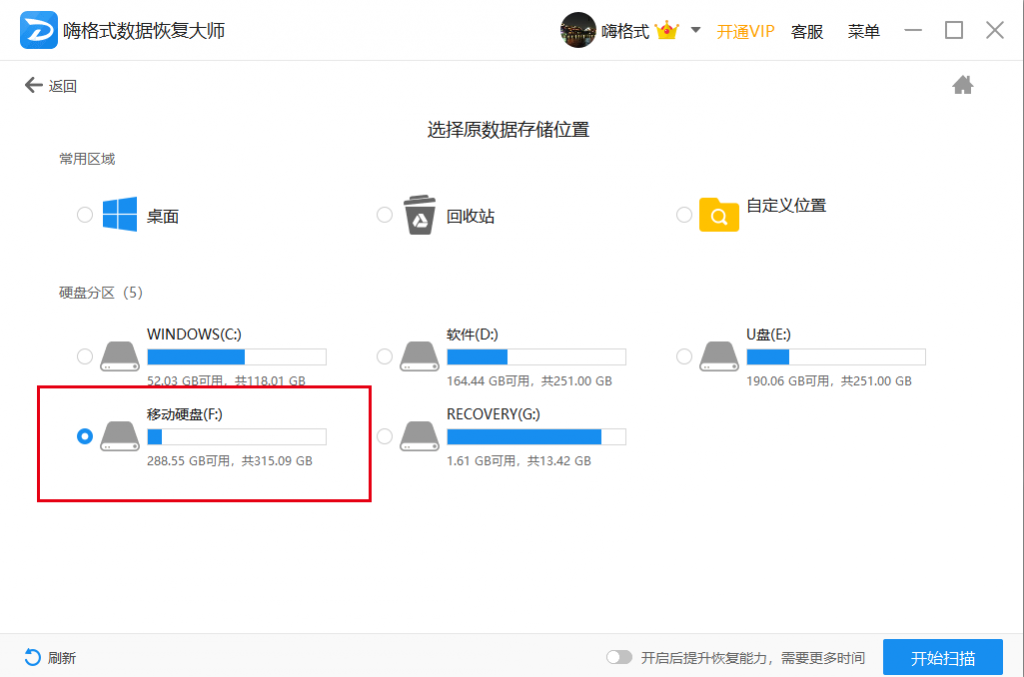The image size is (1024, 677).
Task: Select the U盘(E:) radio button
Action: 684,356
